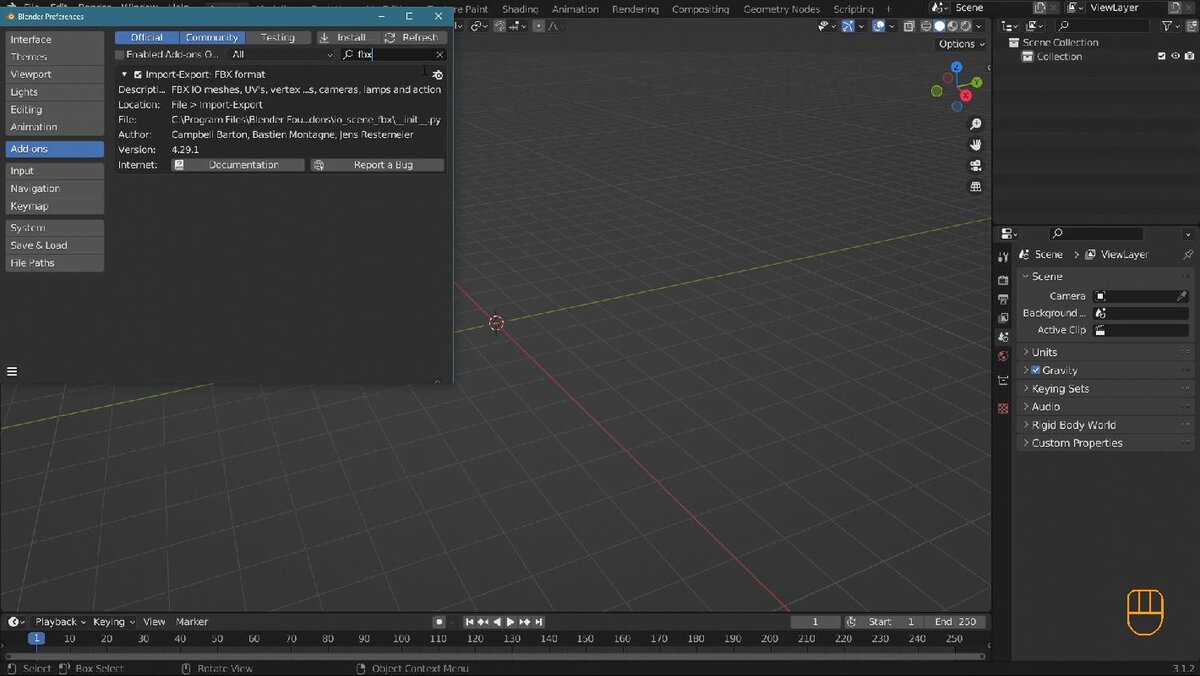The height and width of the screenshot is (676, 1200).
Task: Toggle the preview range clock icon
Action: click(851, 622)
